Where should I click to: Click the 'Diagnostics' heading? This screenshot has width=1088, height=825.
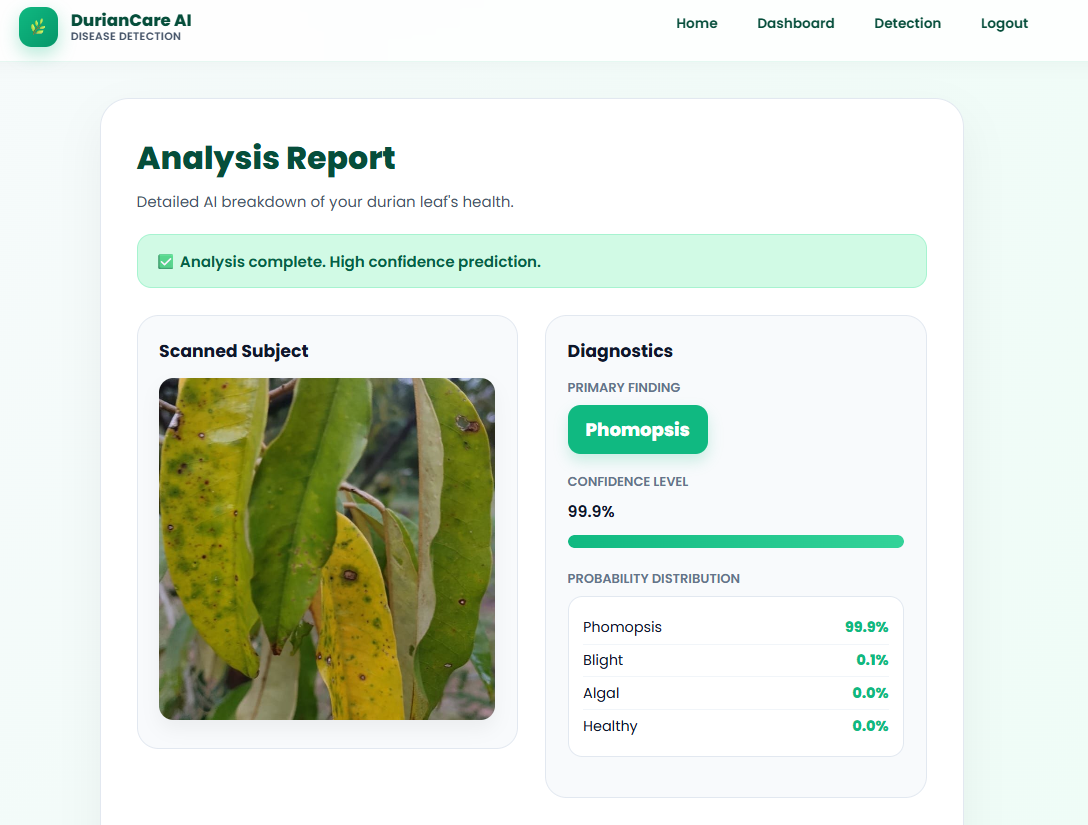click(620, 351)
